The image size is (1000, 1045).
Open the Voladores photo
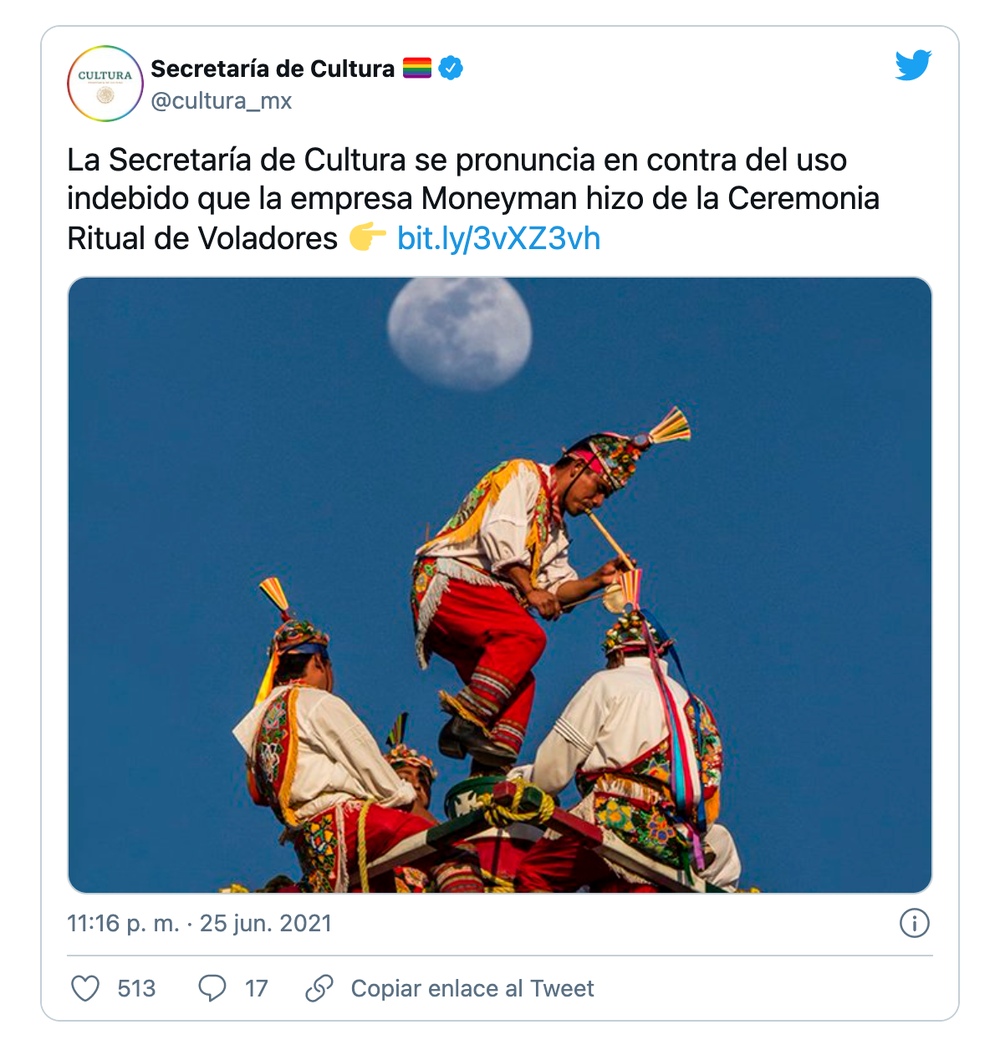click(500, 585)
